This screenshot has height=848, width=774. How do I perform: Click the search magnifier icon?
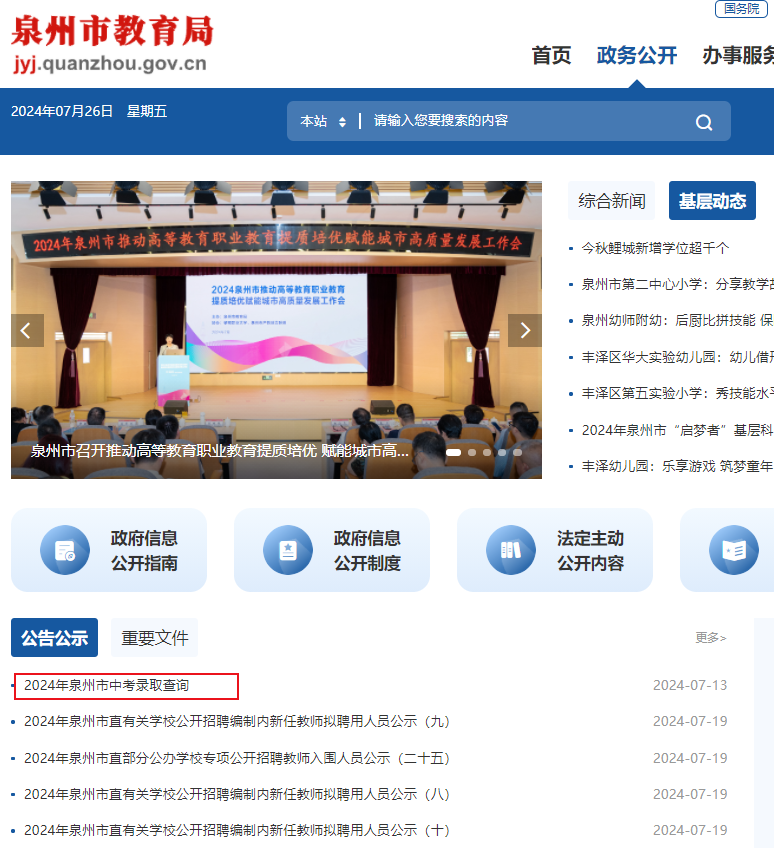click(704, 122)
